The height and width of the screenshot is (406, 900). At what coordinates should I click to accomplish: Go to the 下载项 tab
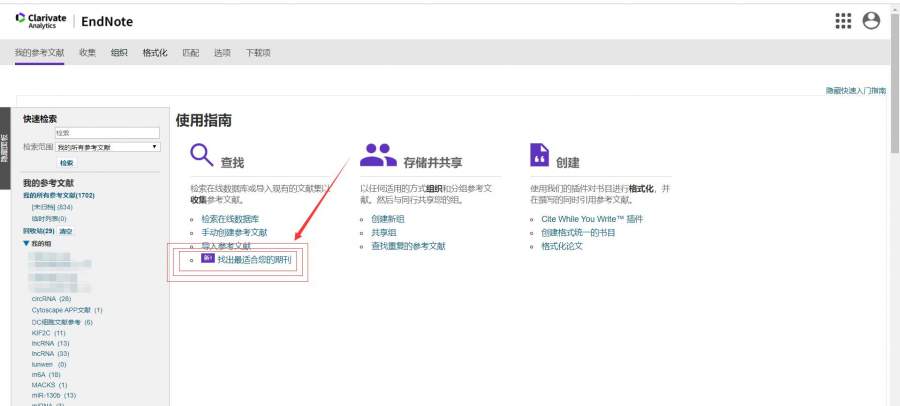click(x=258, y=52)
